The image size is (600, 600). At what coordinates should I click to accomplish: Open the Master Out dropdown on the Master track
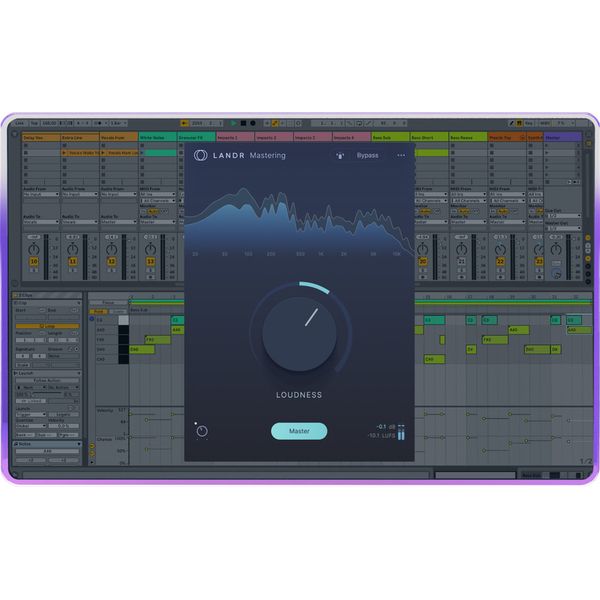click(x=563, y=228)
